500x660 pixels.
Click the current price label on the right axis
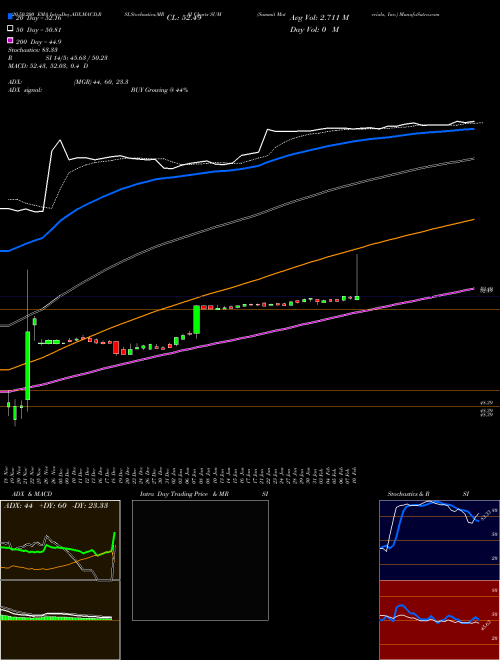pos(487,290)
